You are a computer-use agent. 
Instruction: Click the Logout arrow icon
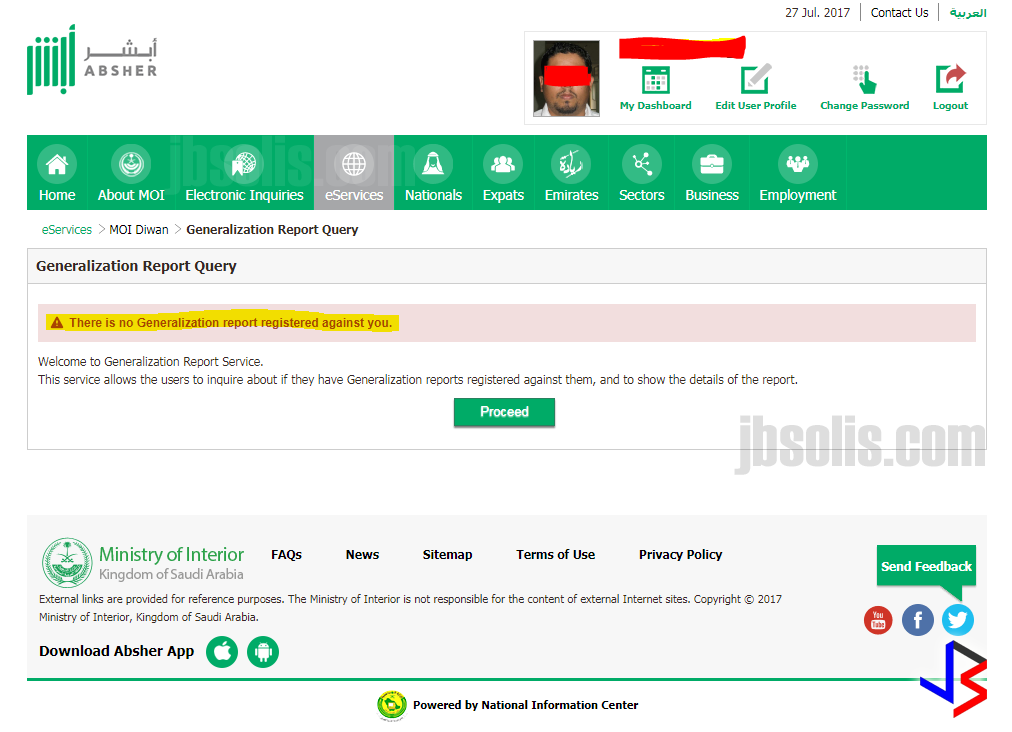coord(950,79)
